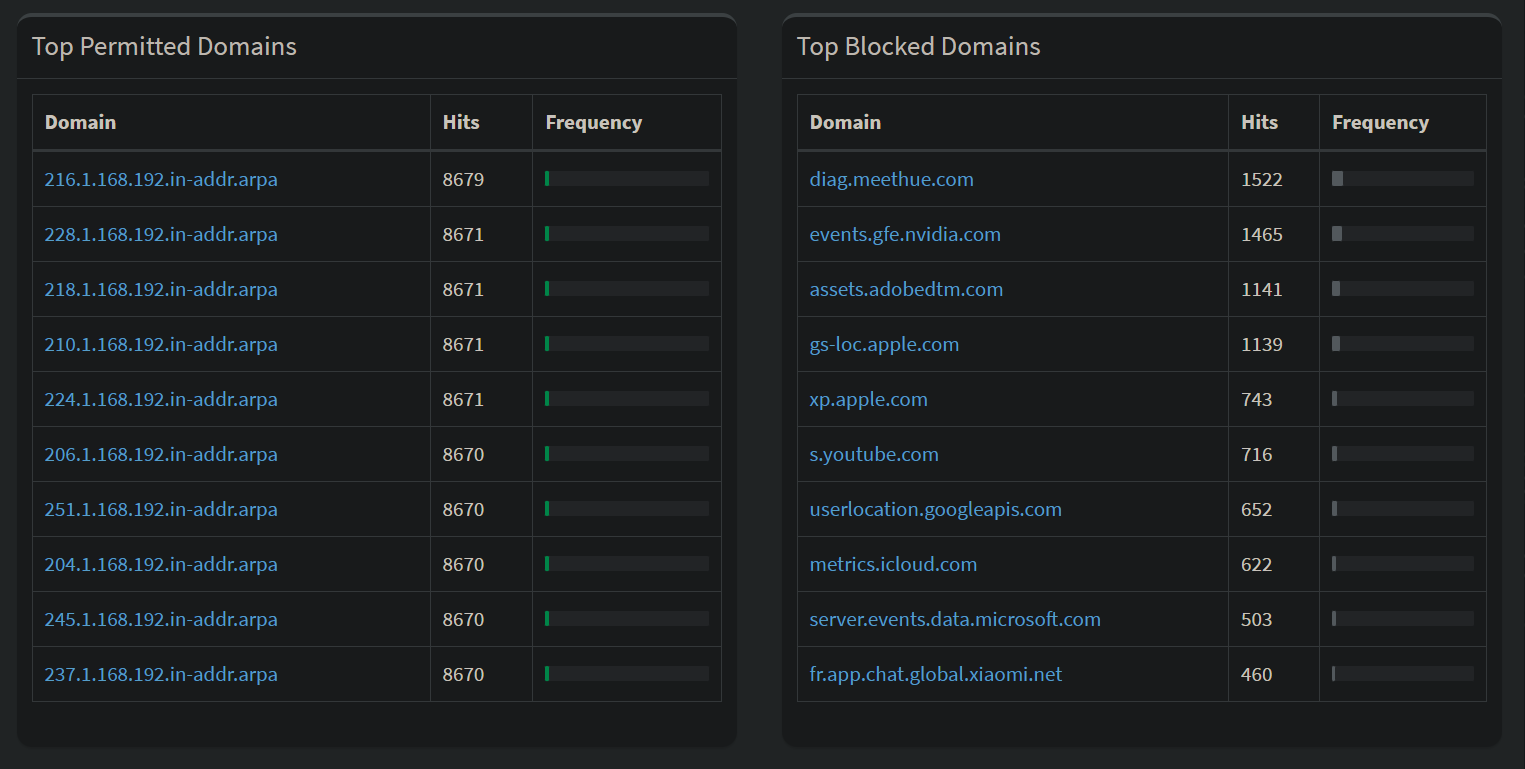Viewport: 1525px width, 769px height.
Task: Click frequency bar for 218.1.168.192.in-addr.arpa
Action: [x=627, y=288]
